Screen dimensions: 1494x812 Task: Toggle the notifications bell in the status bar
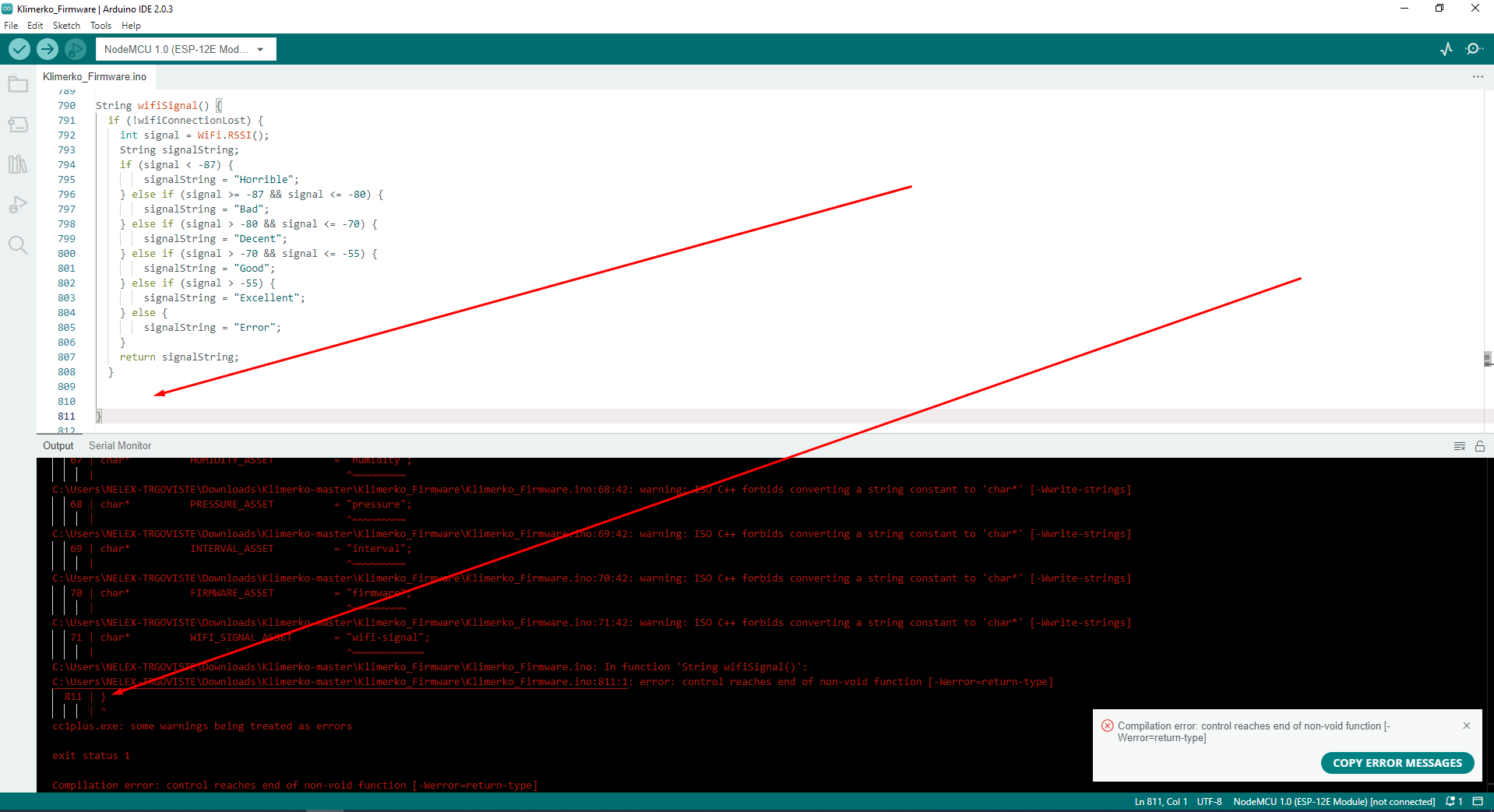pos(1452,801)
